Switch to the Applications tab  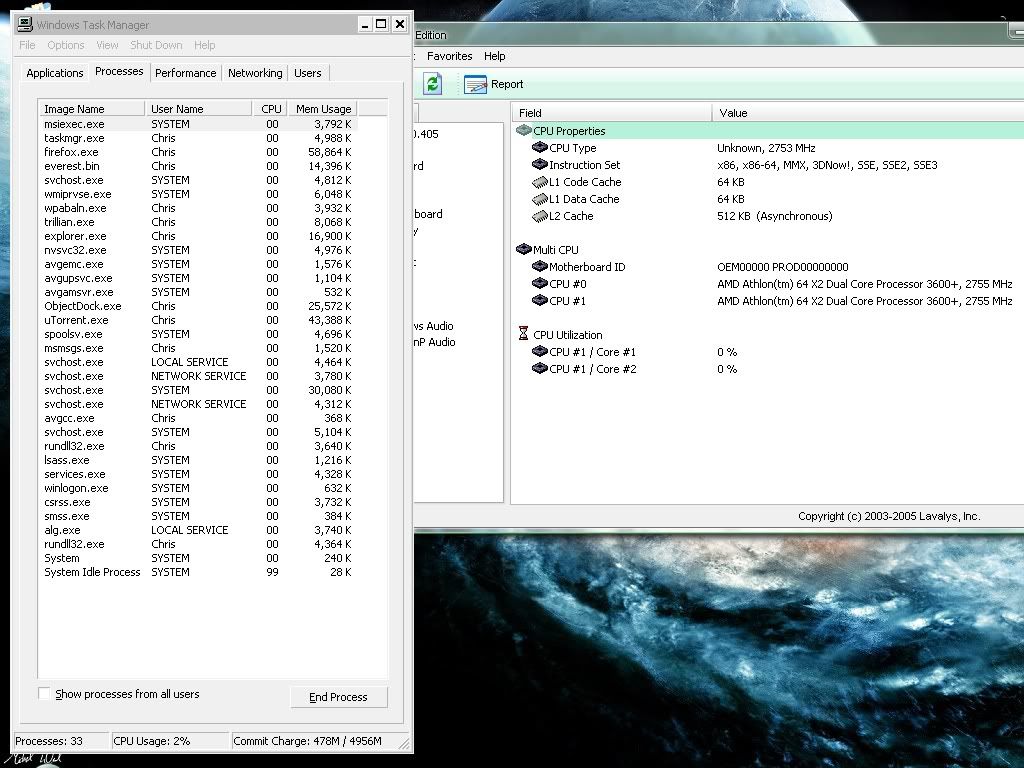coord(55,73)
